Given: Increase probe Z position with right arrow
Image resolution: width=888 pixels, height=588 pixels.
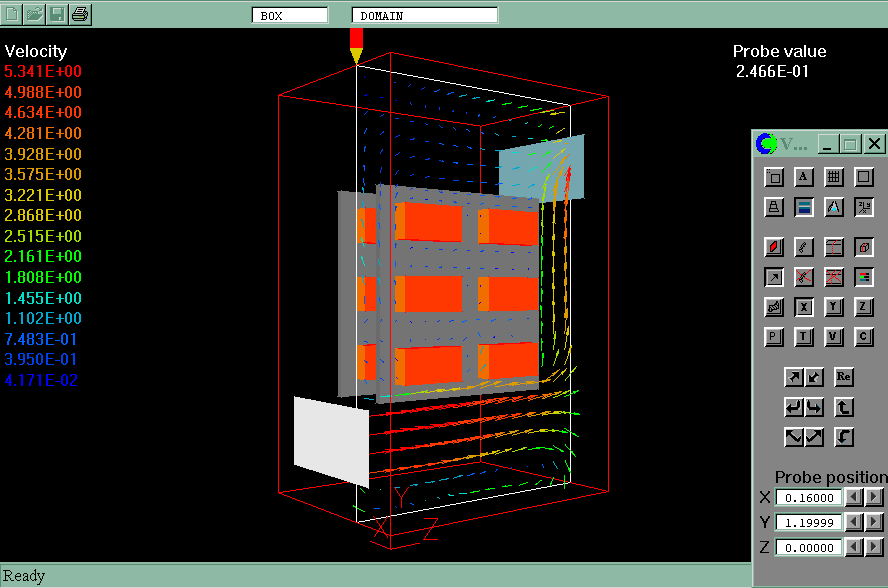Looking at the screenshot, I should click(875, 547).
